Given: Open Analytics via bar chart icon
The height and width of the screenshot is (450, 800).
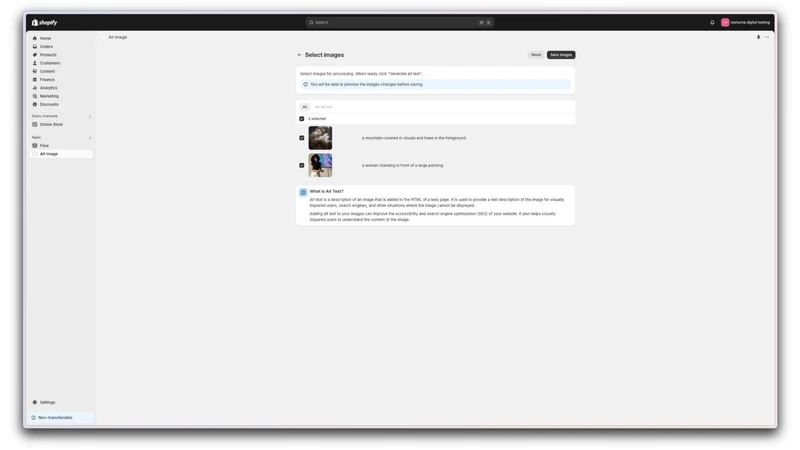Looking at the screenshot, I should coord(35,88).
